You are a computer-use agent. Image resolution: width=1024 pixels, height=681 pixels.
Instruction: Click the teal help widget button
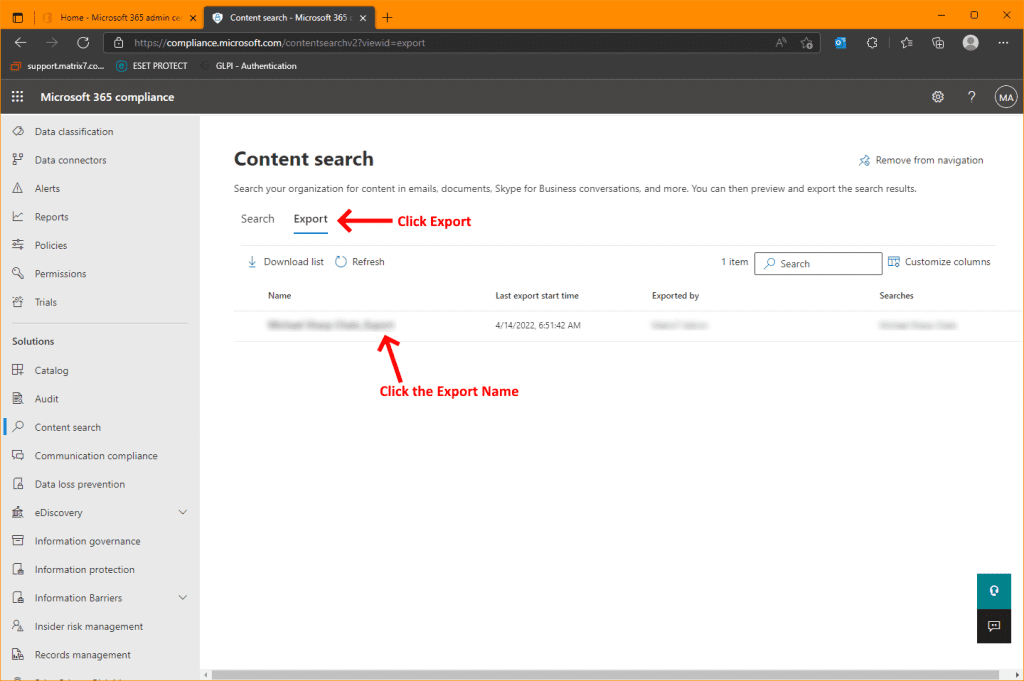pos(994,591)
